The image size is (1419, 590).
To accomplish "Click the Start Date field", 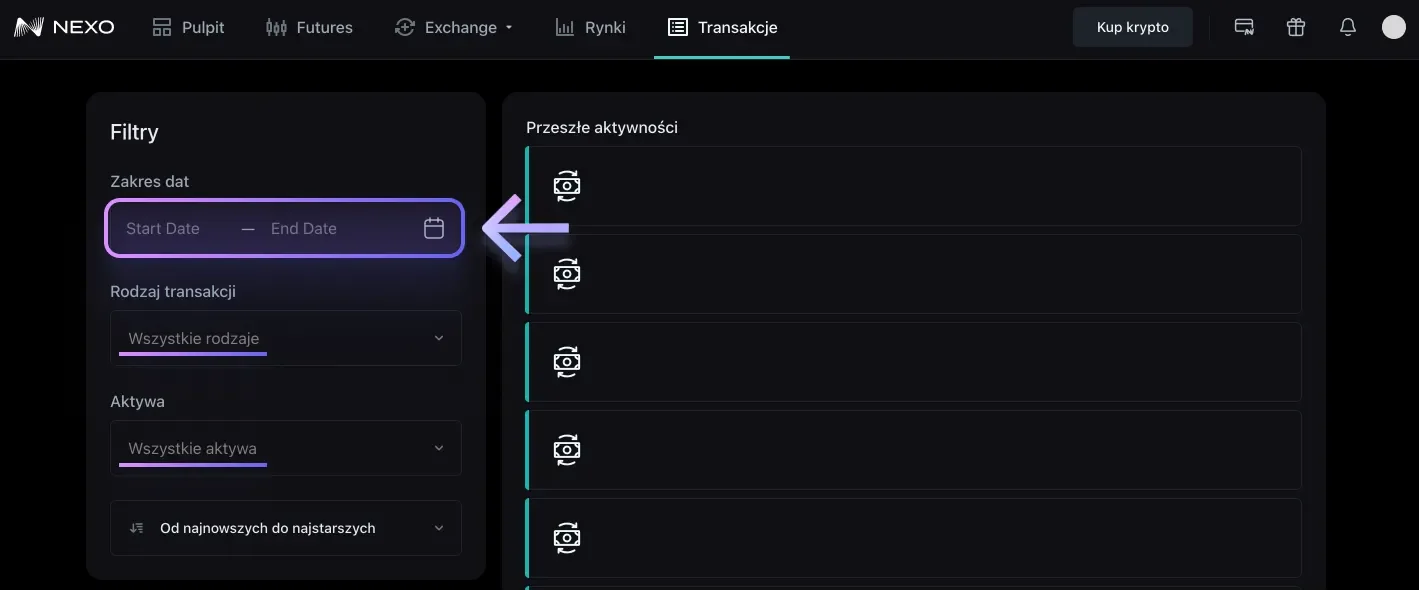I will coord(163,228).
